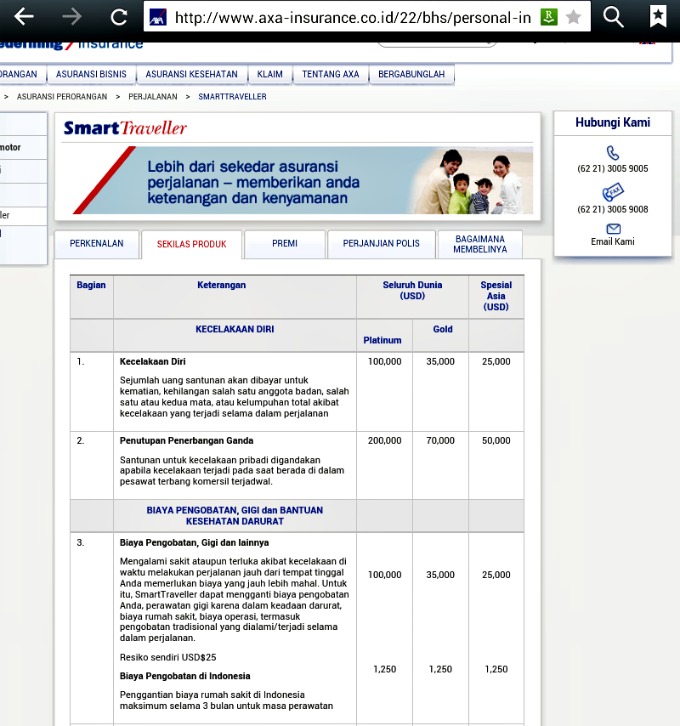Image resolution: width=680 pixels, height=726 pixels.
Task: Click the email envelope icon
Action: pyautogui.click(x=613, y=229)
